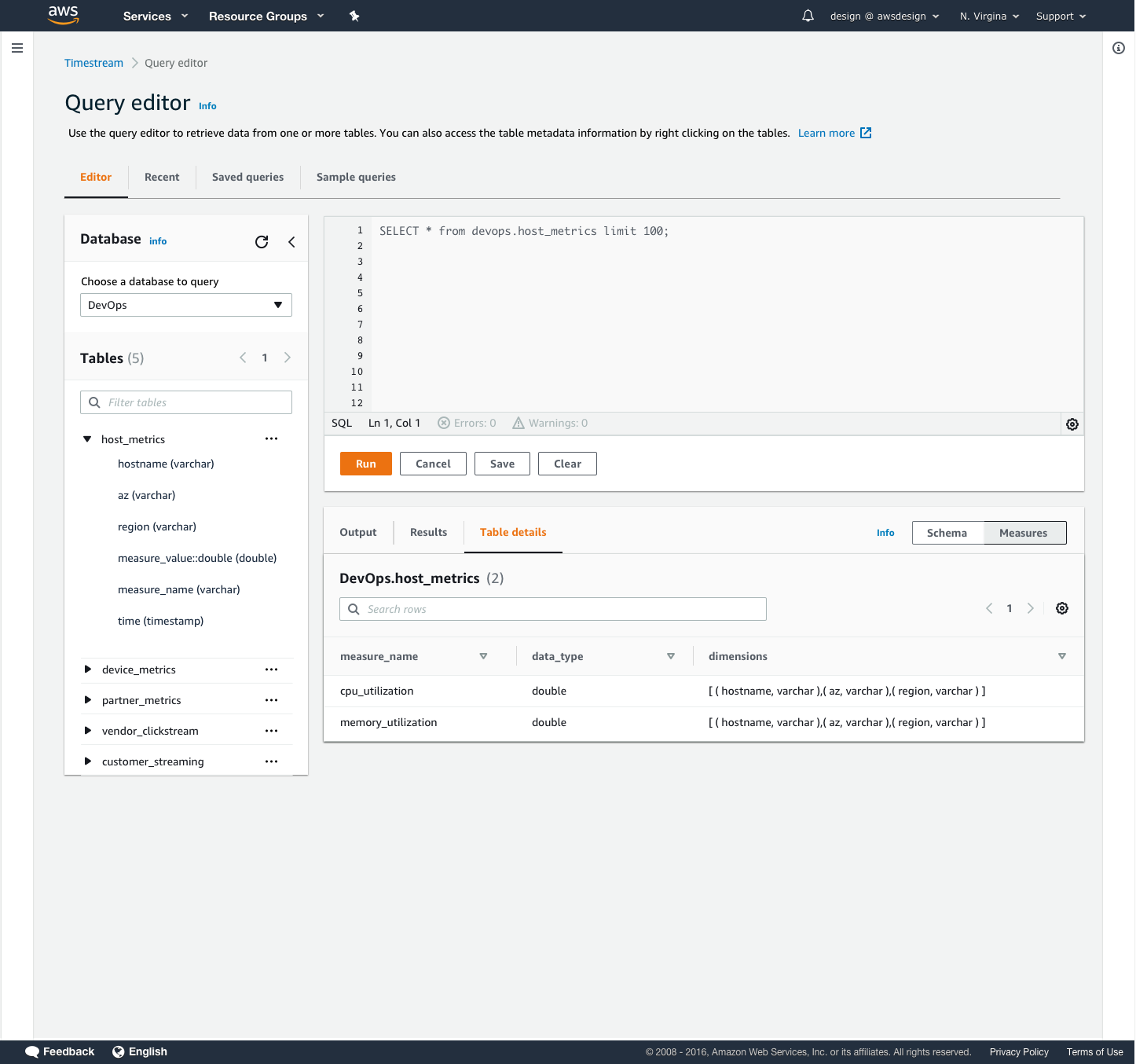Viewport: 1136px width, 1064px height.
Task: Open the notifications bell
Action: (x=808, y=16)
